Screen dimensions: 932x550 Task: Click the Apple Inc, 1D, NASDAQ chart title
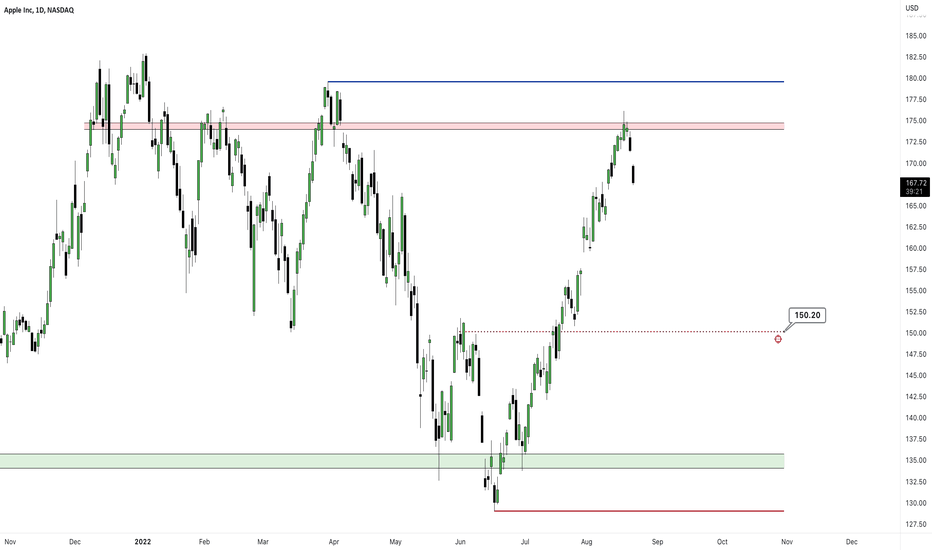click(x=39, y=10)
